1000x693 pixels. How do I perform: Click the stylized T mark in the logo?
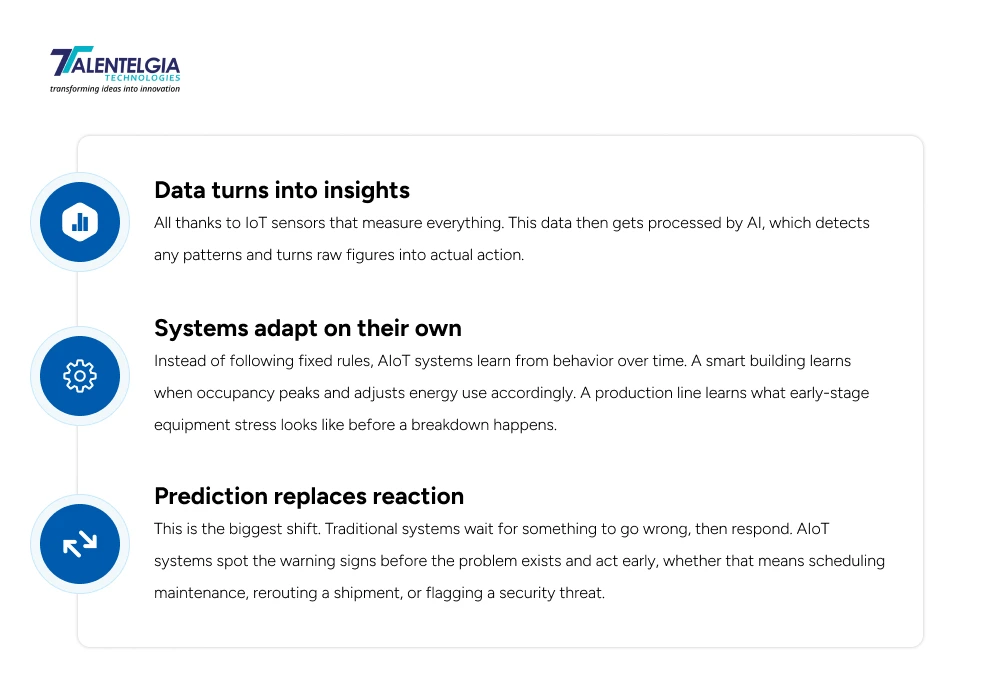[70, 61]
